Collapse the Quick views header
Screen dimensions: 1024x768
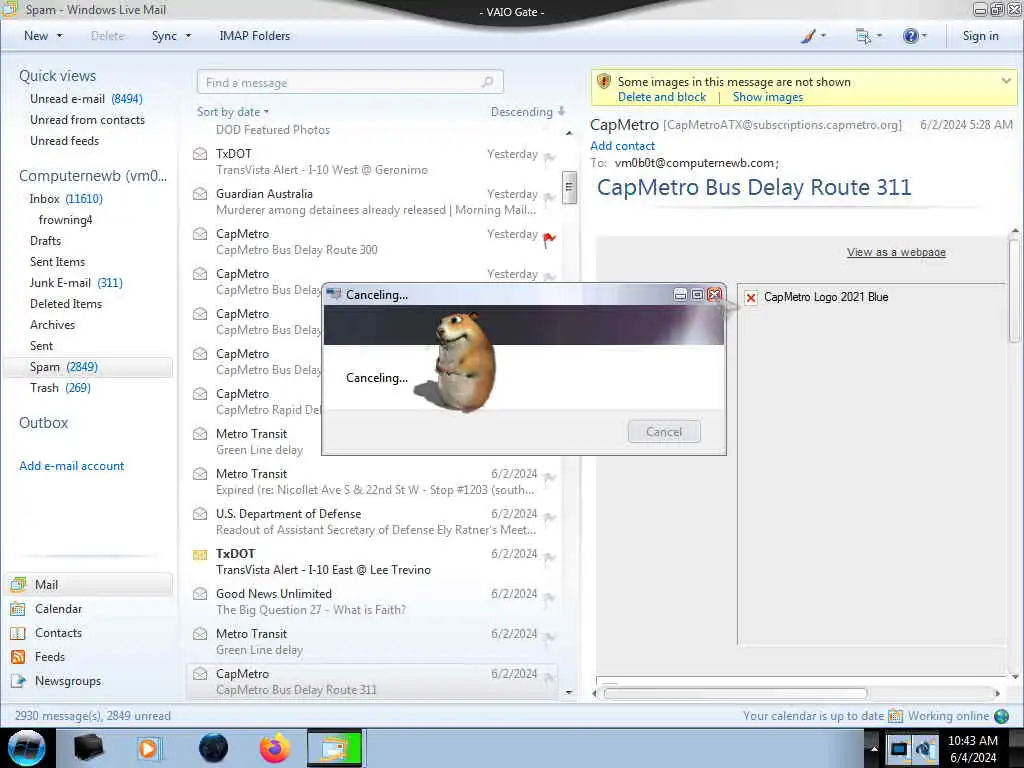pos(57,76)
